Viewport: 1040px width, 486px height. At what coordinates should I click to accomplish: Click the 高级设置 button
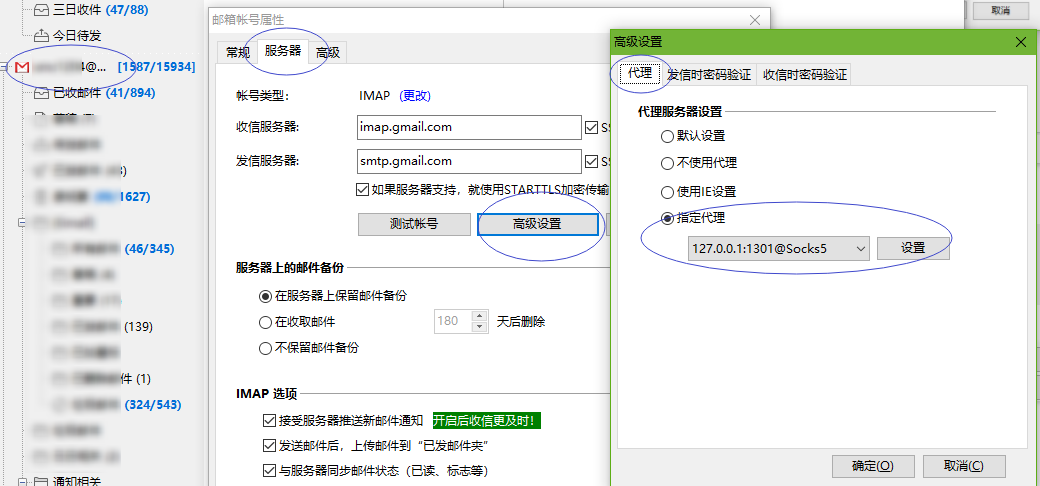[x=537, y=224]
